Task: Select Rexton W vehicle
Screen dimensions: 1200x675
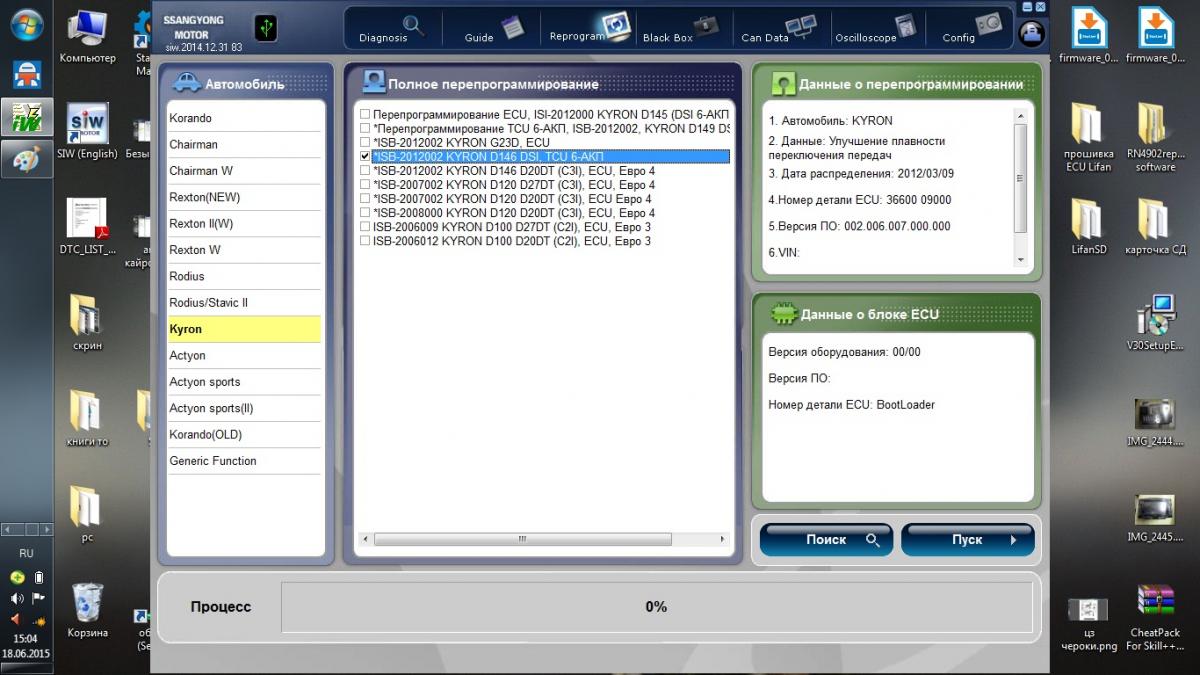Action: coord(244,250)
